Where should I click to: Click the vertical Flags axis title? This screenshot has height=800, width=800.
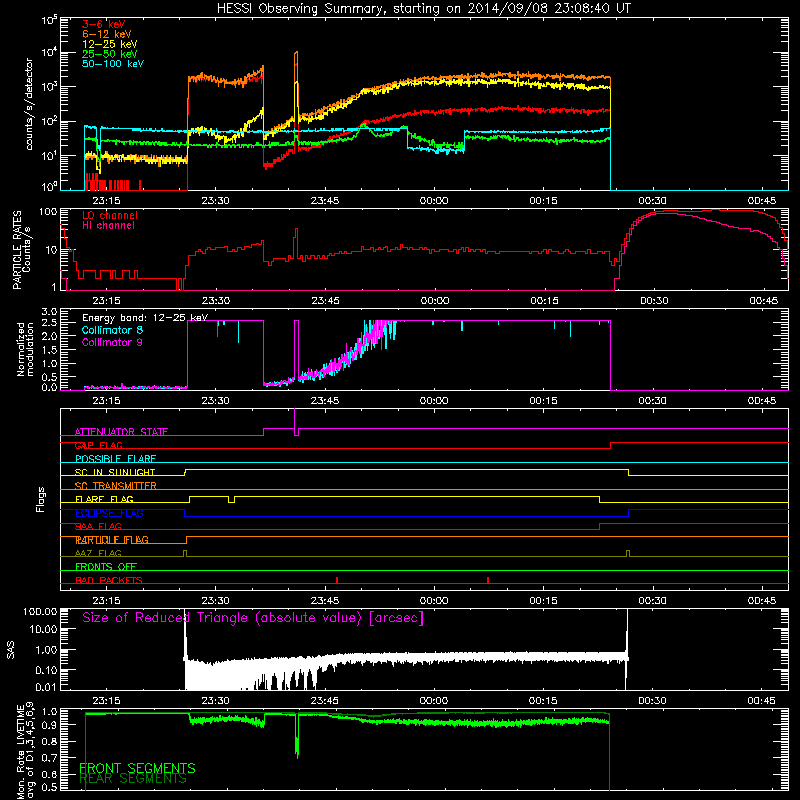41,499
